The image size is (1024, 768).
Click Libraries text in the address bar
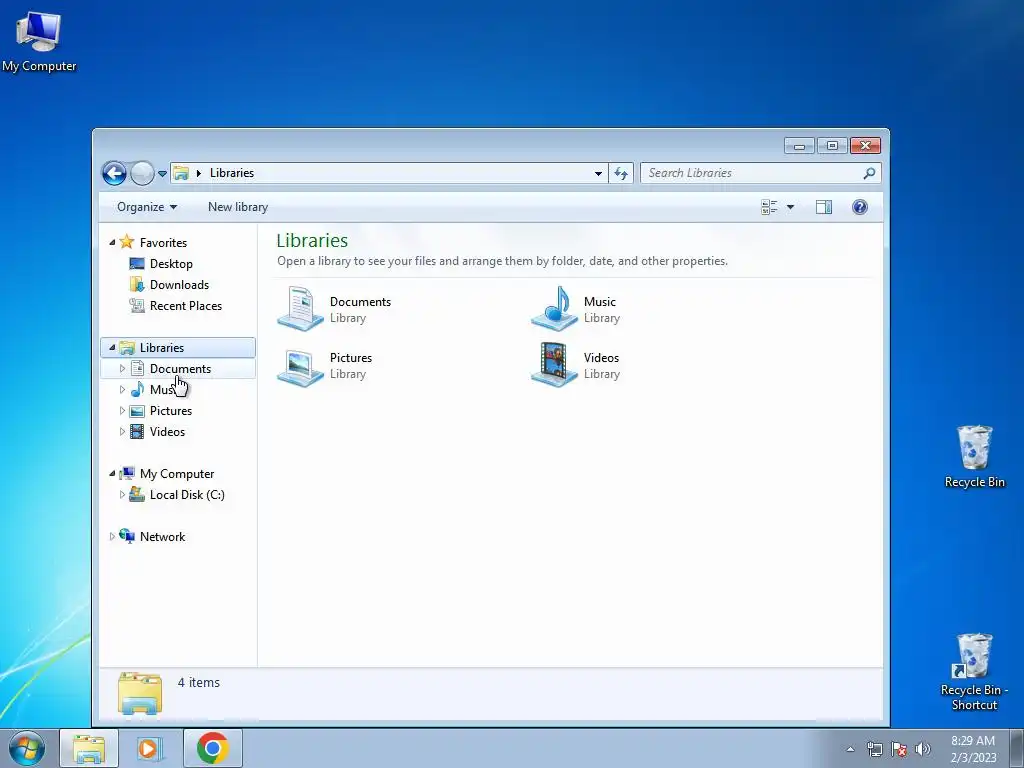232,173
